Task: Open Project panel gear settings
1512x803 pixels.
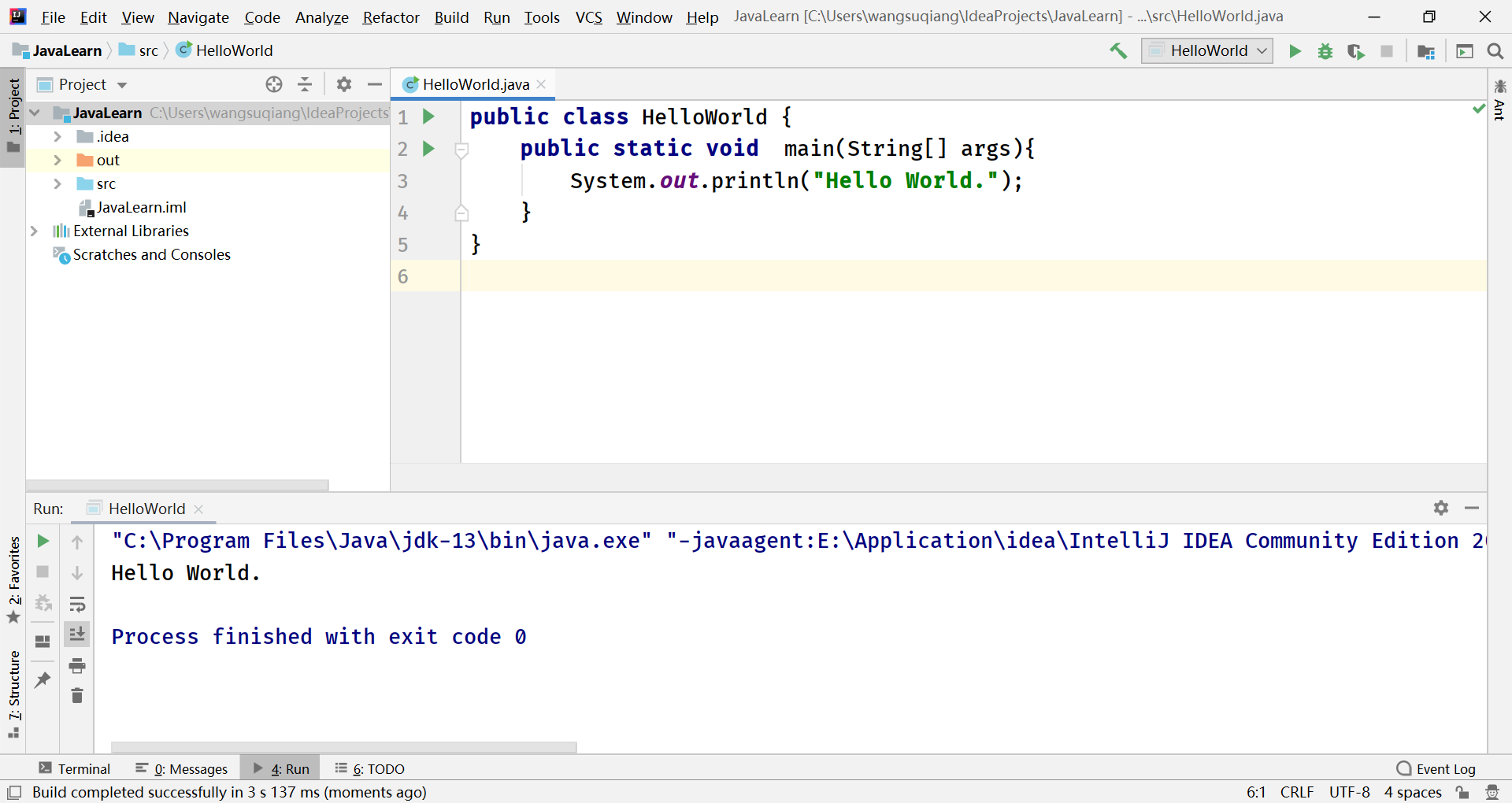Action: click(344, 84)
